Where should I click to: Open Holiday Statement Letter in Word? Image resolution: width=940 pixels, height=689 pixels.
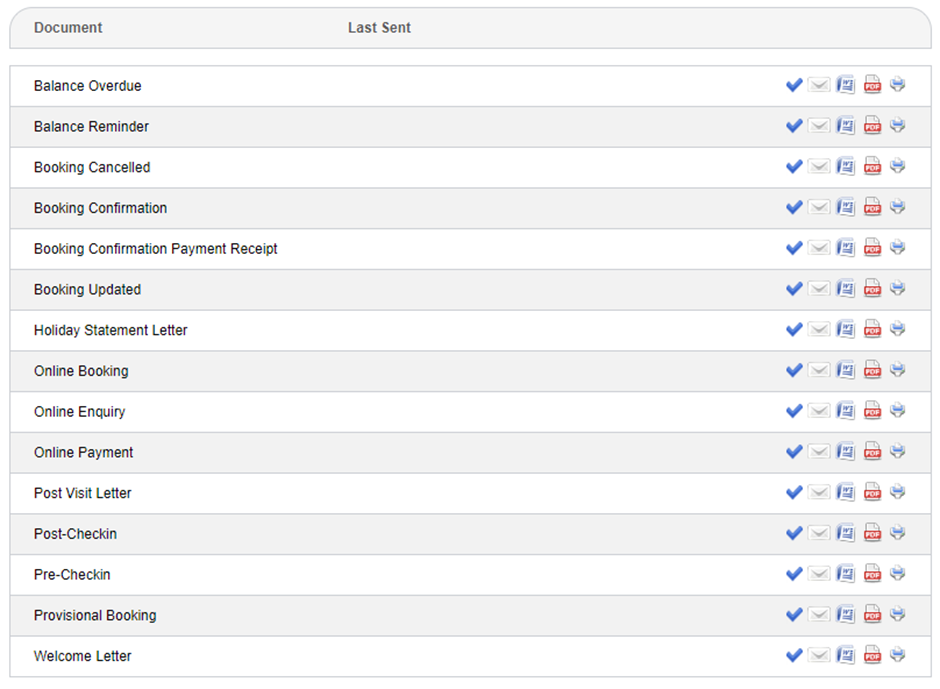pos(846,330)
